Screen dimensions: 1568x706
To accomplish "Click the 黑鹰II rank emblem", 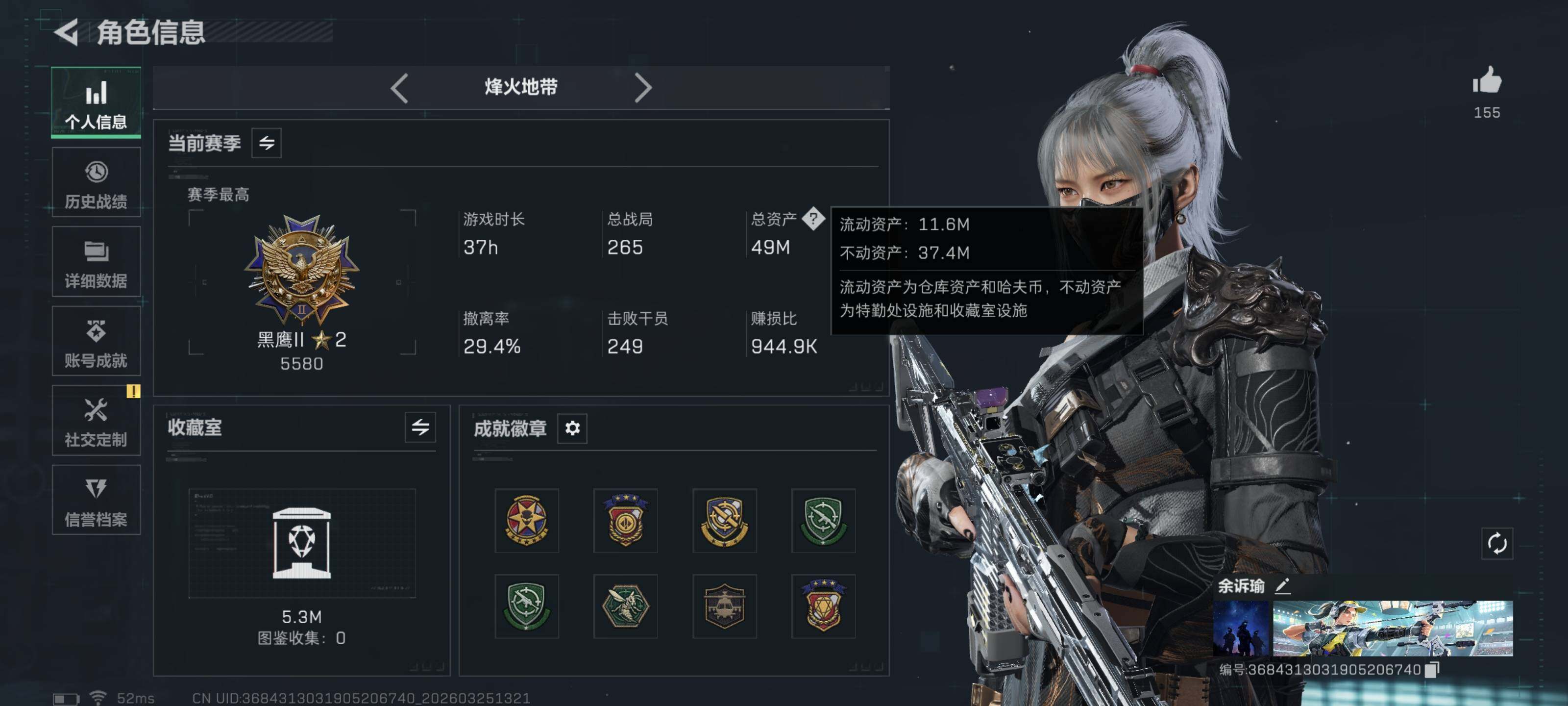I will click(x=301, y=269).
